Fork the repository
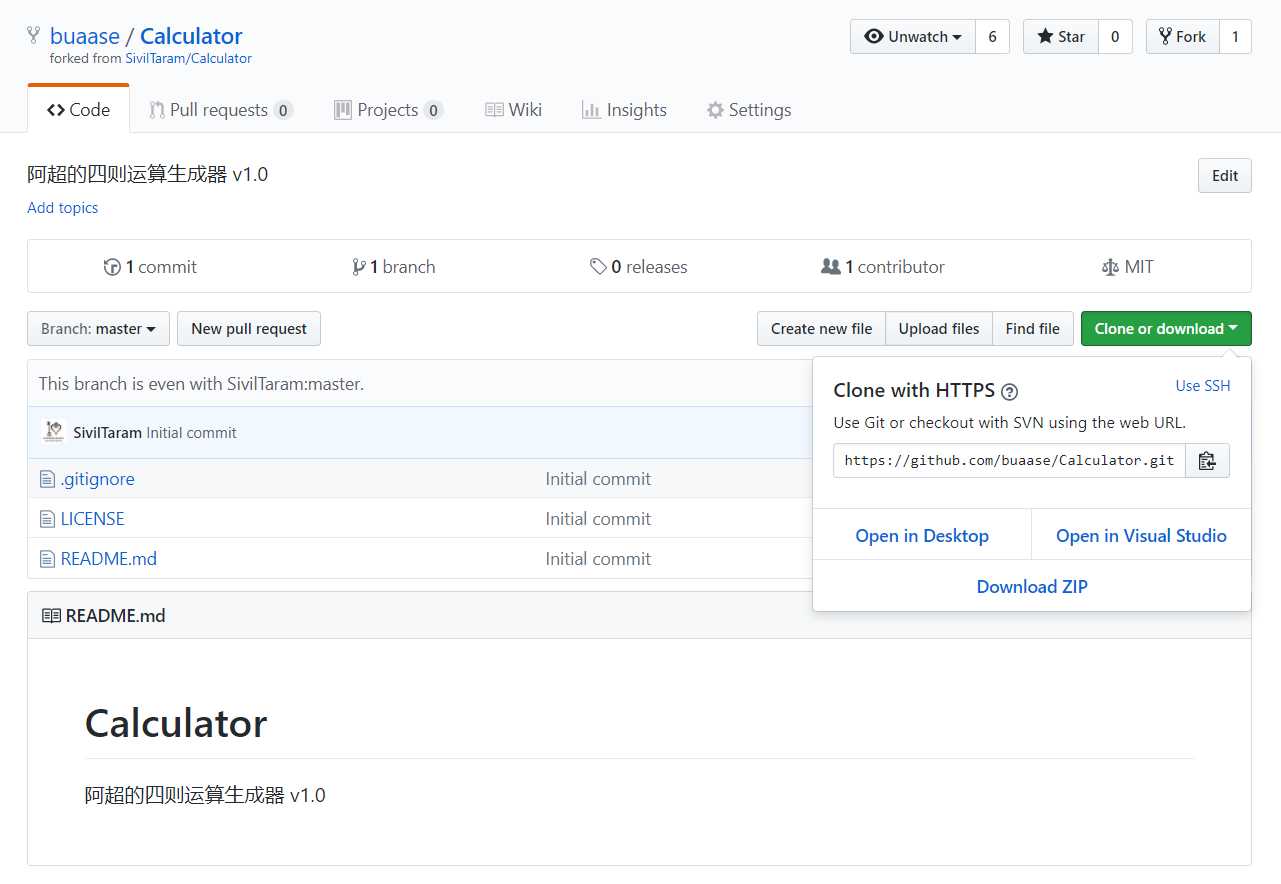 (x=1182, y=37)
